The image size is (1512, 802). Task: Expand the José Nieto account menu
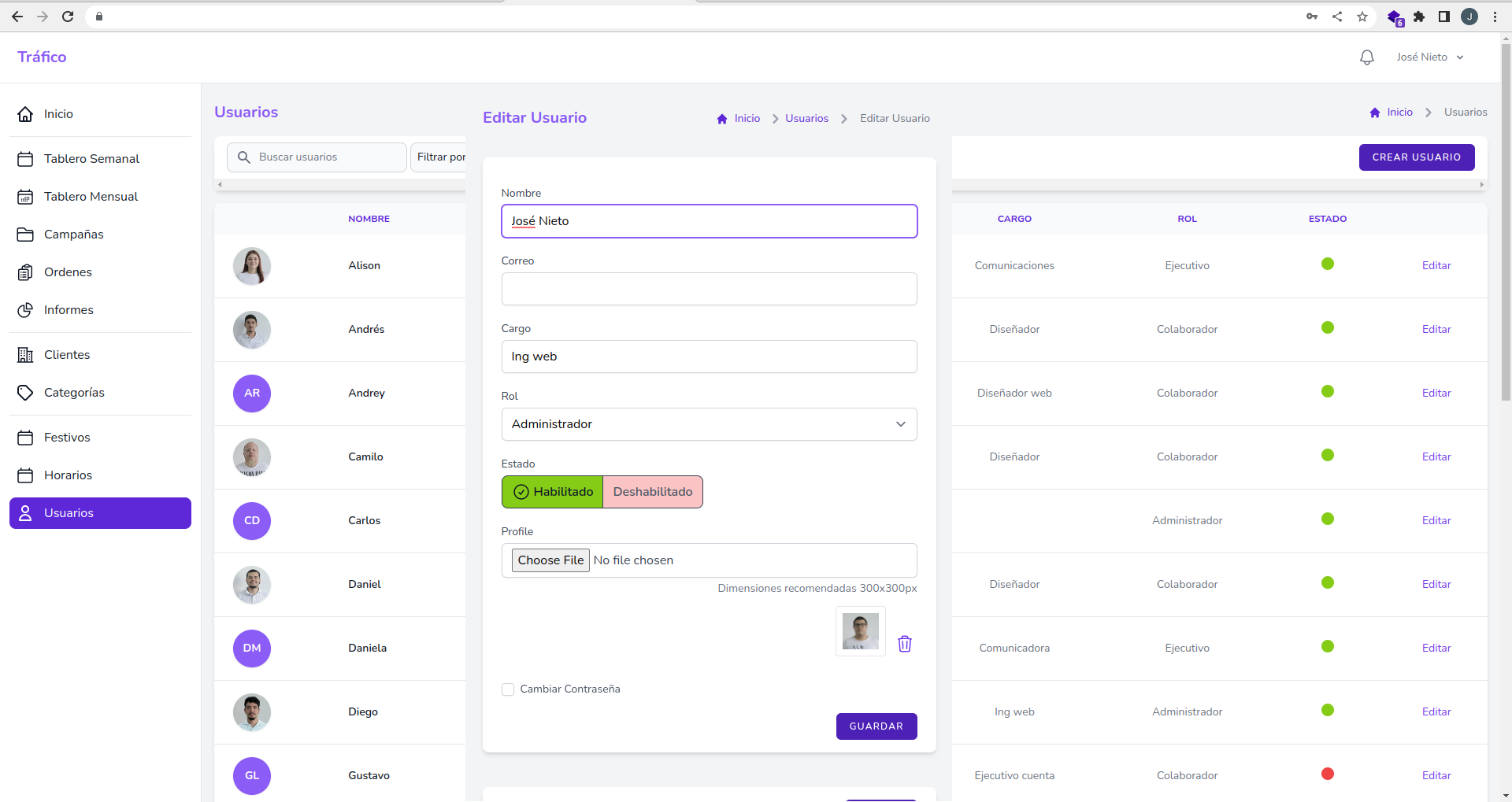click(x=1429, y=57)
